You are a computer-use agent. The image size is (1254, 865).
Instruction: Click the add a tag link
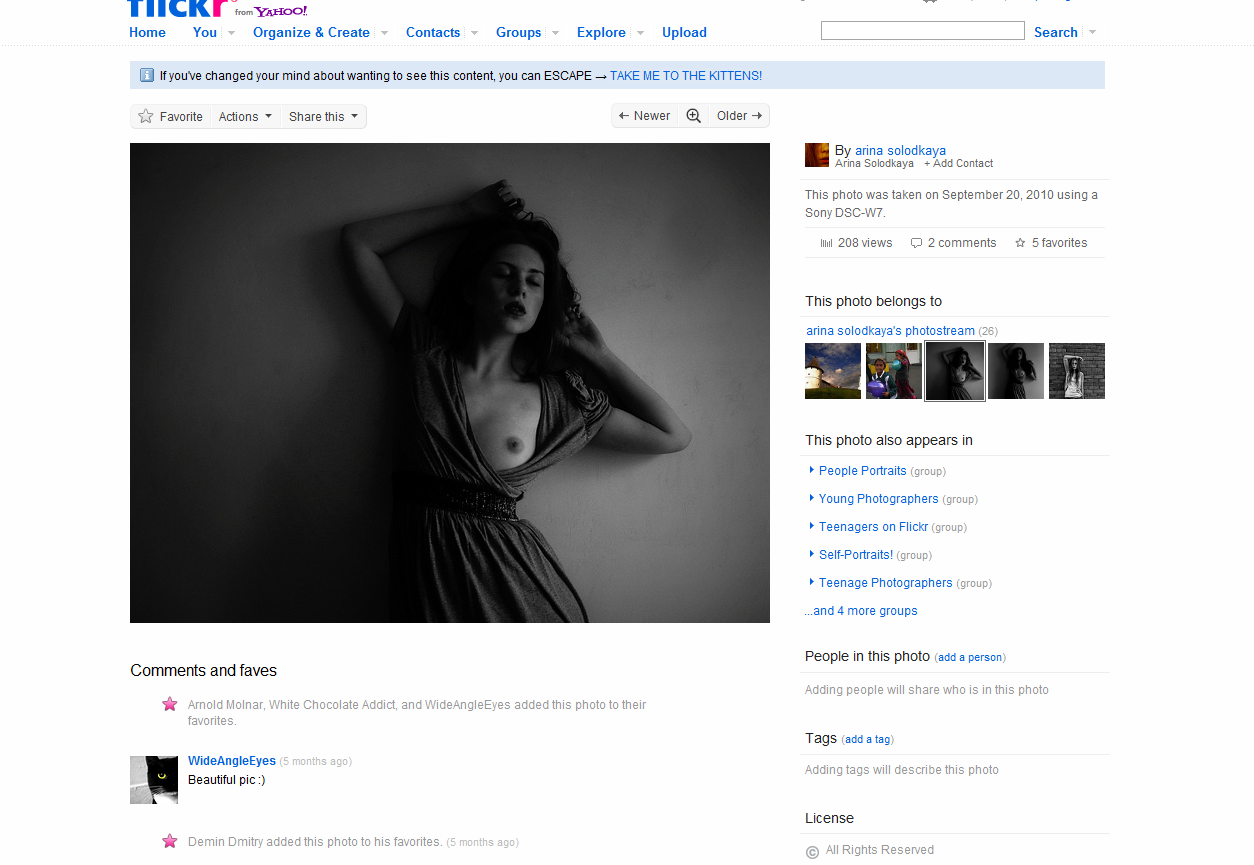pyautogui.click(x=868, y=740)
